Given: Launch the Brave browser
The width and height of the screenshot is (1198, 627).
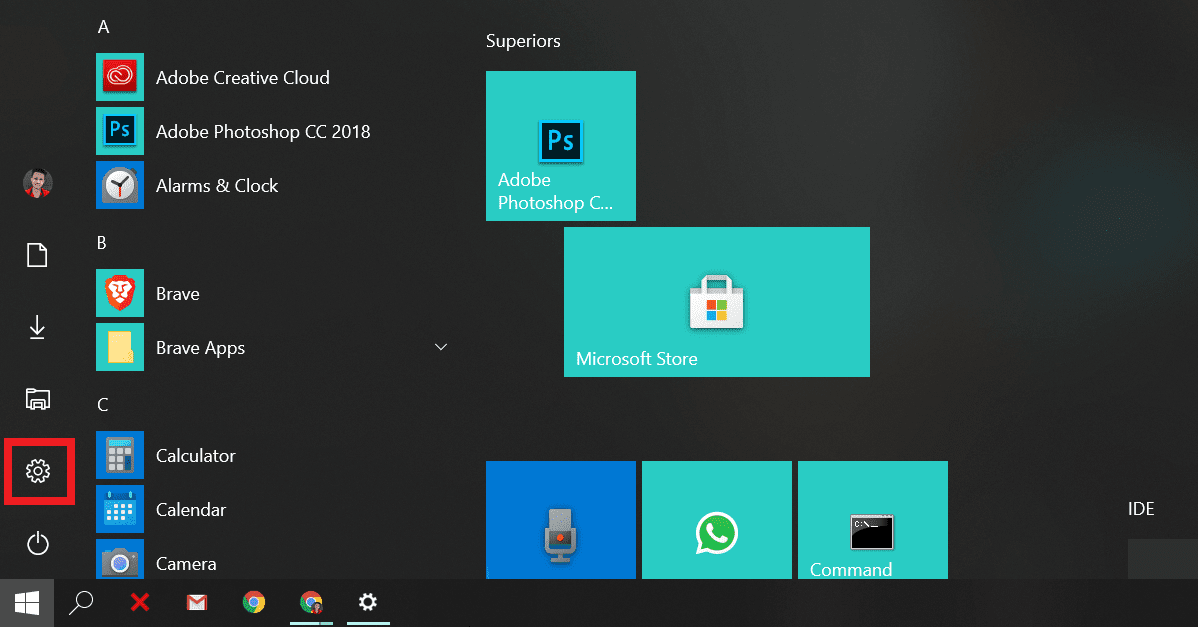Looking at the screenshot, I should pos(178,293).
